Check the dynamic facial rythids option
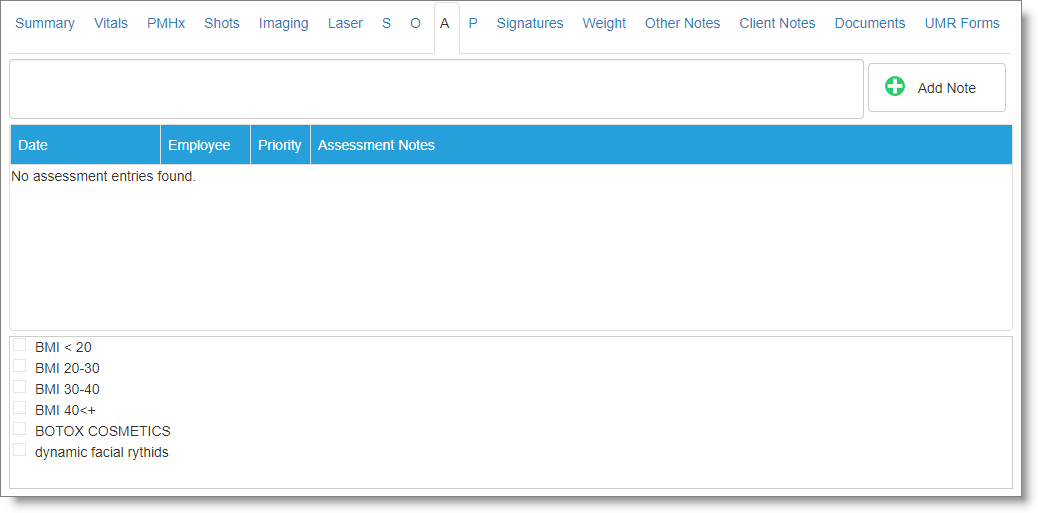Screen dimensions: 1038x513 pyautogui.click(x=20, y=450)
